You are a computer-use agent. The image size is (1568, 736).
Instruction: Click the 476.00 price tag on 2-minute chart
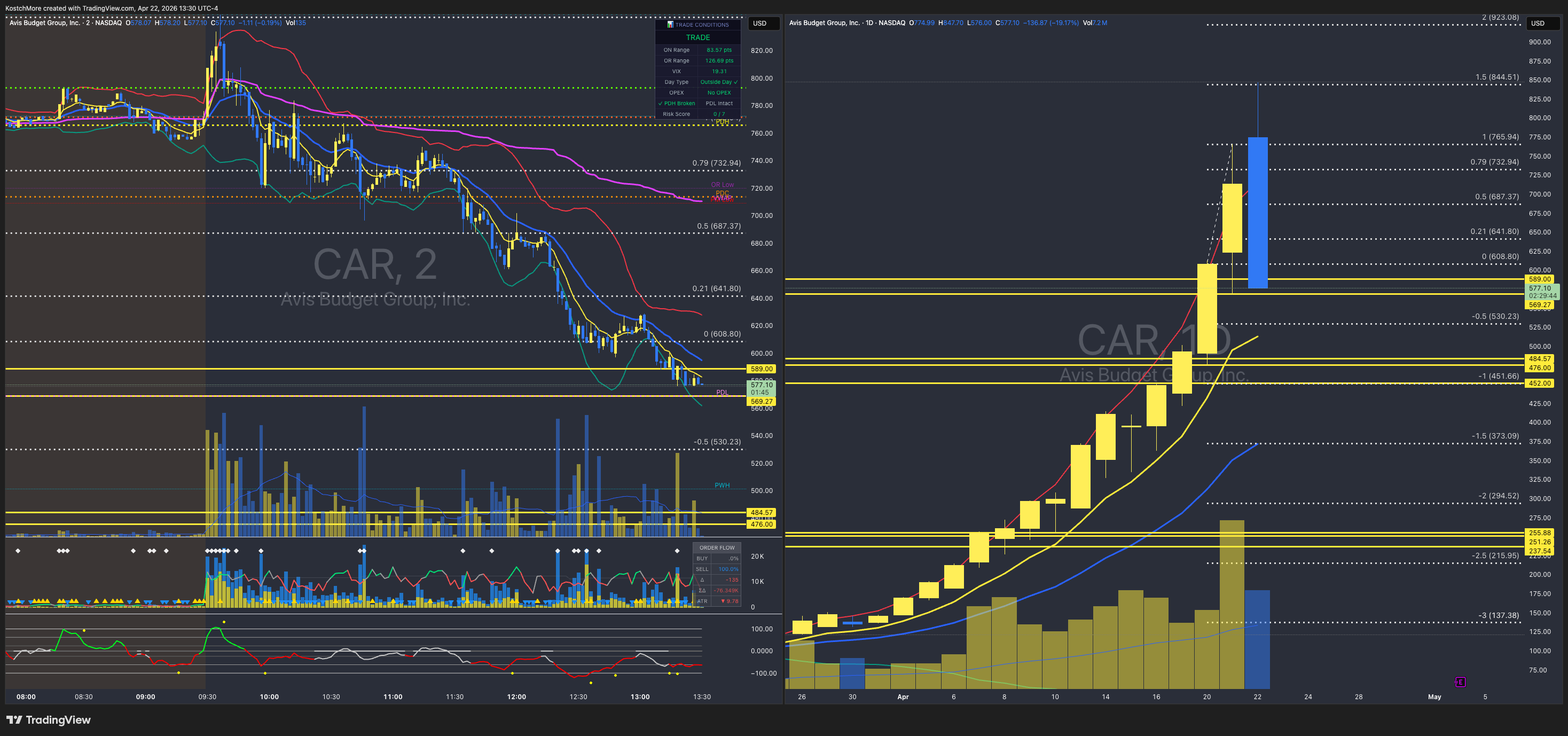762,524
